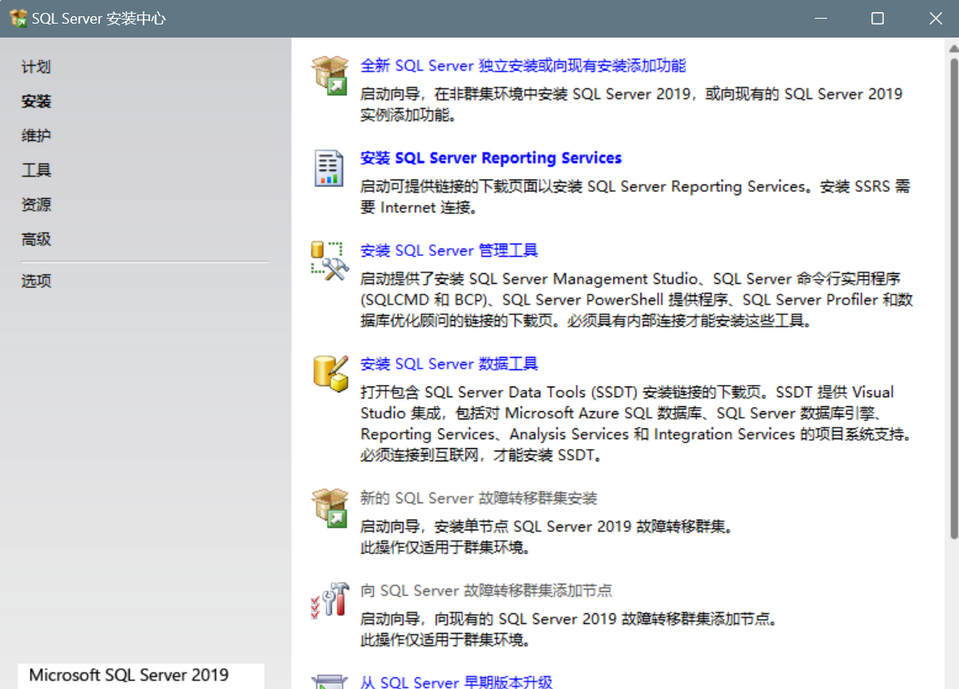The width and height of the screenshot is (959, 689).
Task: Click the new standalone installation box icon
Action: coord(330,75)
